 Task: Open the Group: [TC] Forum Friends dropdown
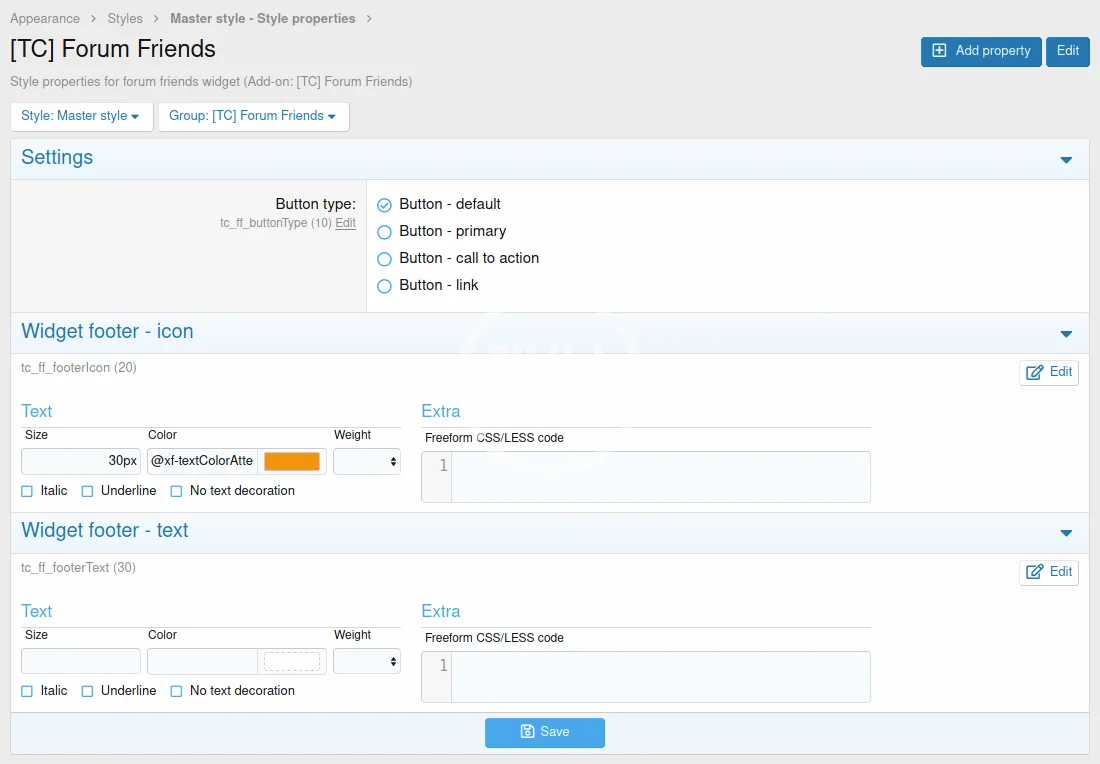point(253,116)
